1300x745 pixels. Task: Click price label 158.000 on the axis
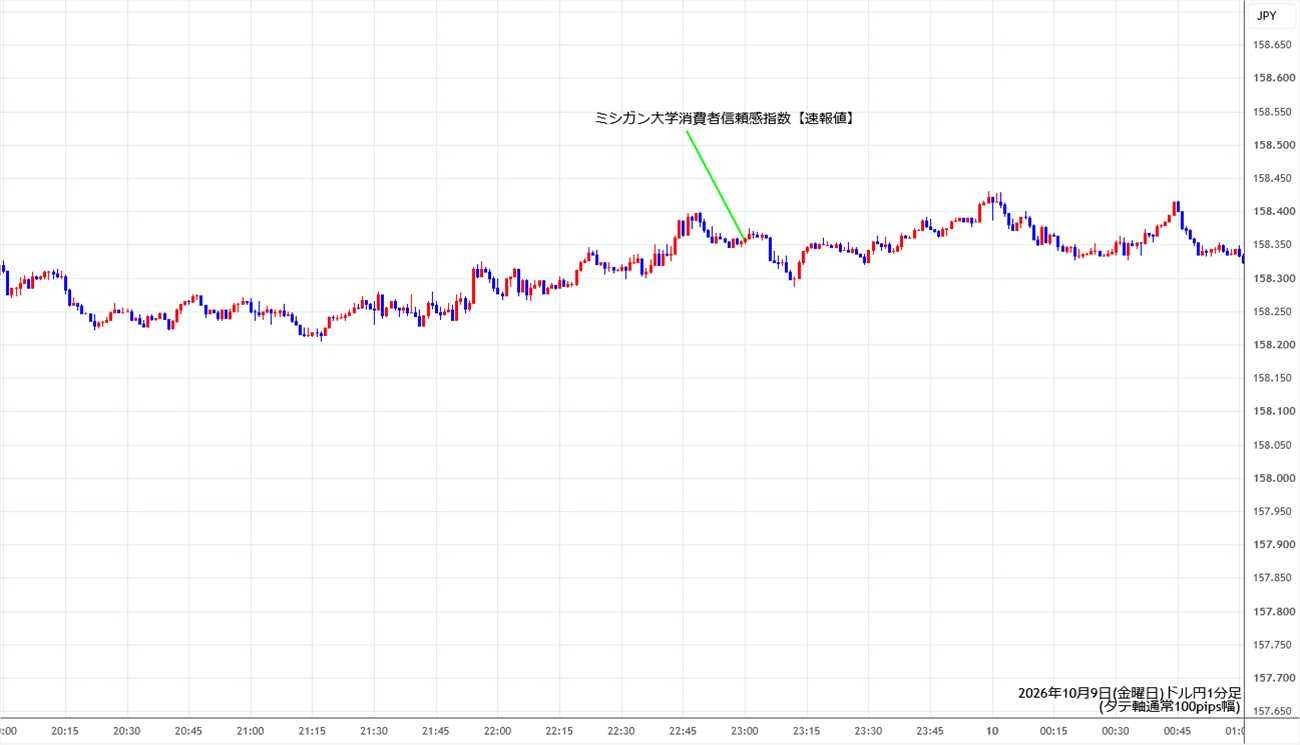[1272, 478]
